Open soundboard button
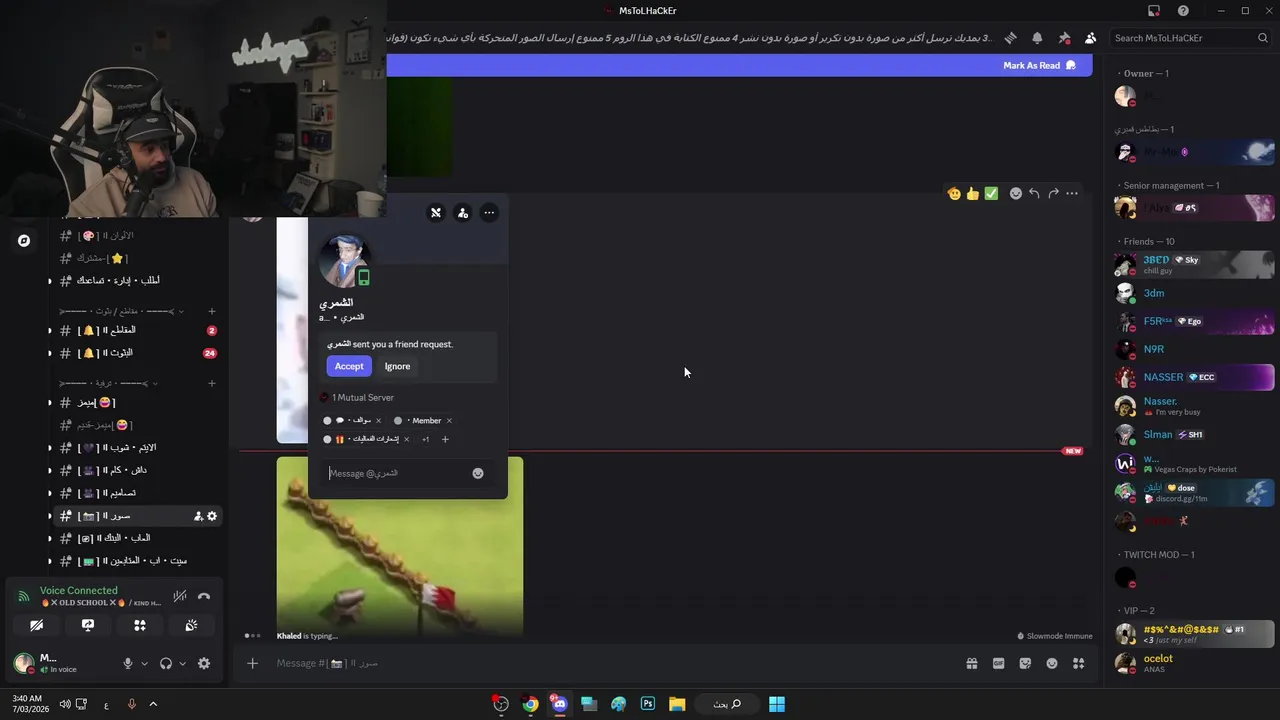 (191, 625)
